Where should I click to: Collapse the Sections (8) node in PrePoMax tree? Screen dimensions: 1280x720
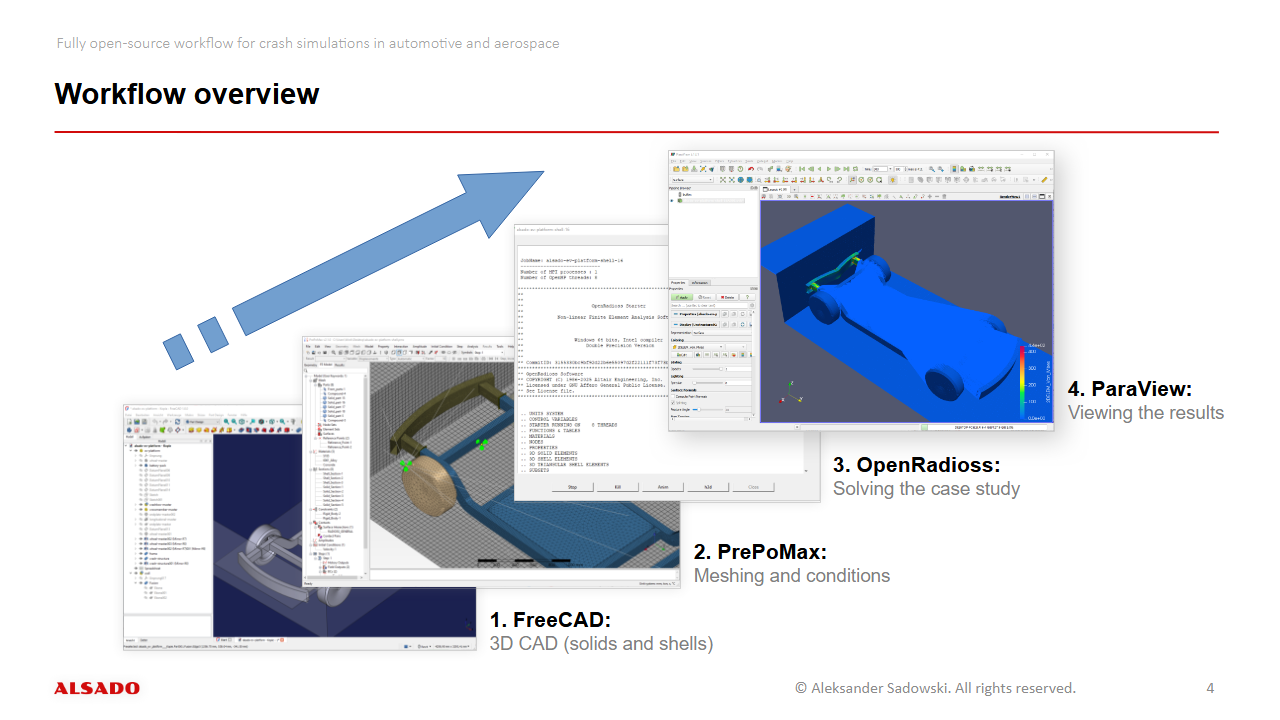click(x=311, y=469)
